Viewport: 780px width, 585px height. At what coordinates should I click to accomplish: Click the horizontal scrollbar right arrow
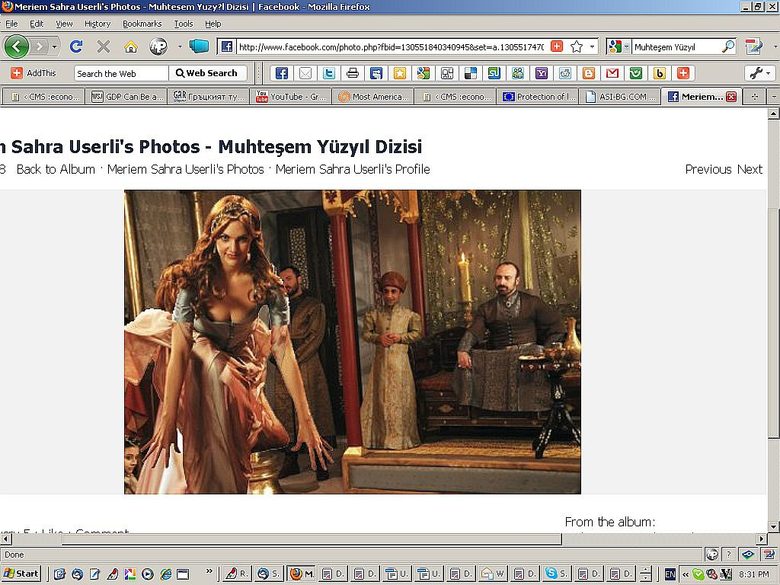coord(762,539)
